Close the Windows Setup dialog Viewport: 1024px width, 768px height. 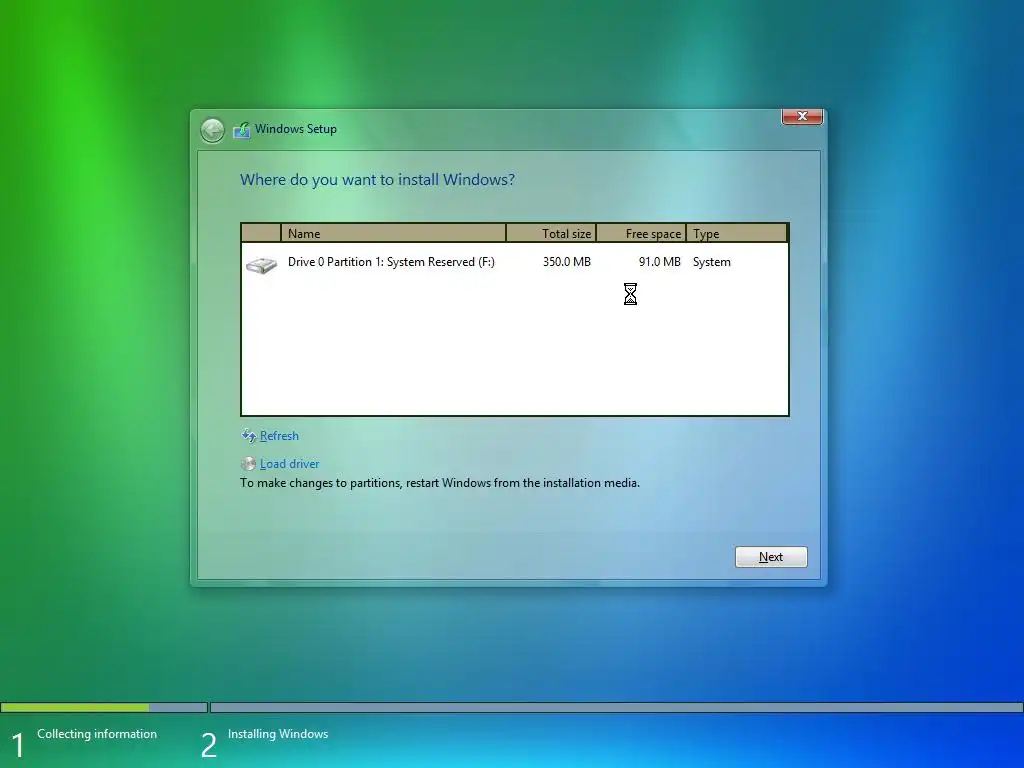(802, 116)
